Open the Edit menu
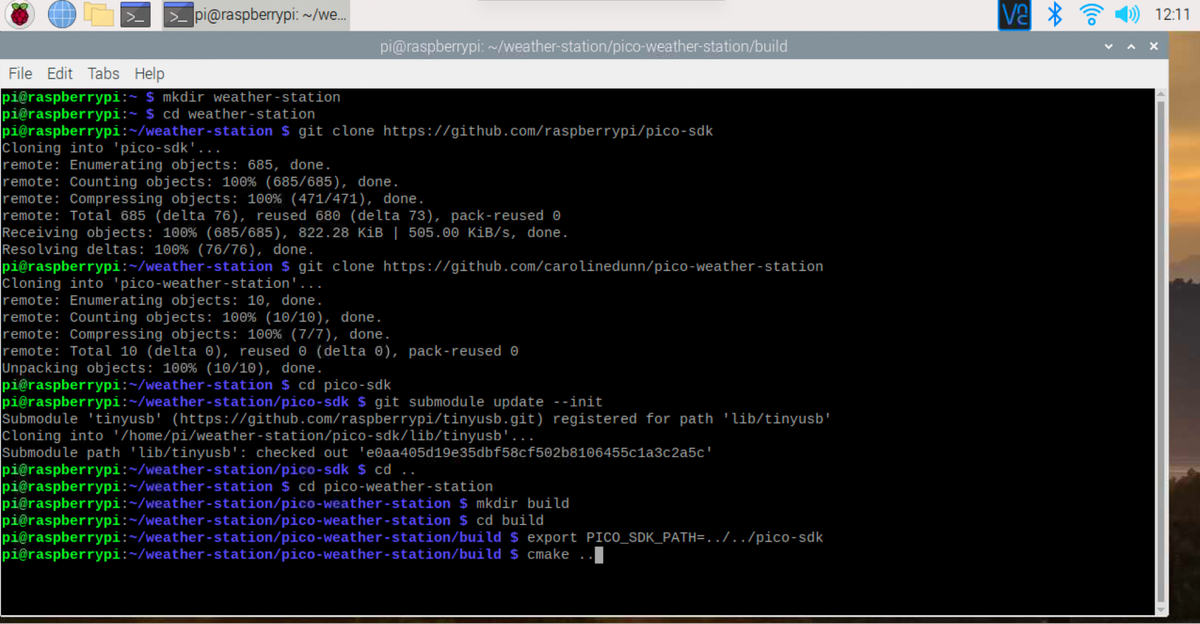The width and height of the screenshot is (1200, 624). click(60, 73)
